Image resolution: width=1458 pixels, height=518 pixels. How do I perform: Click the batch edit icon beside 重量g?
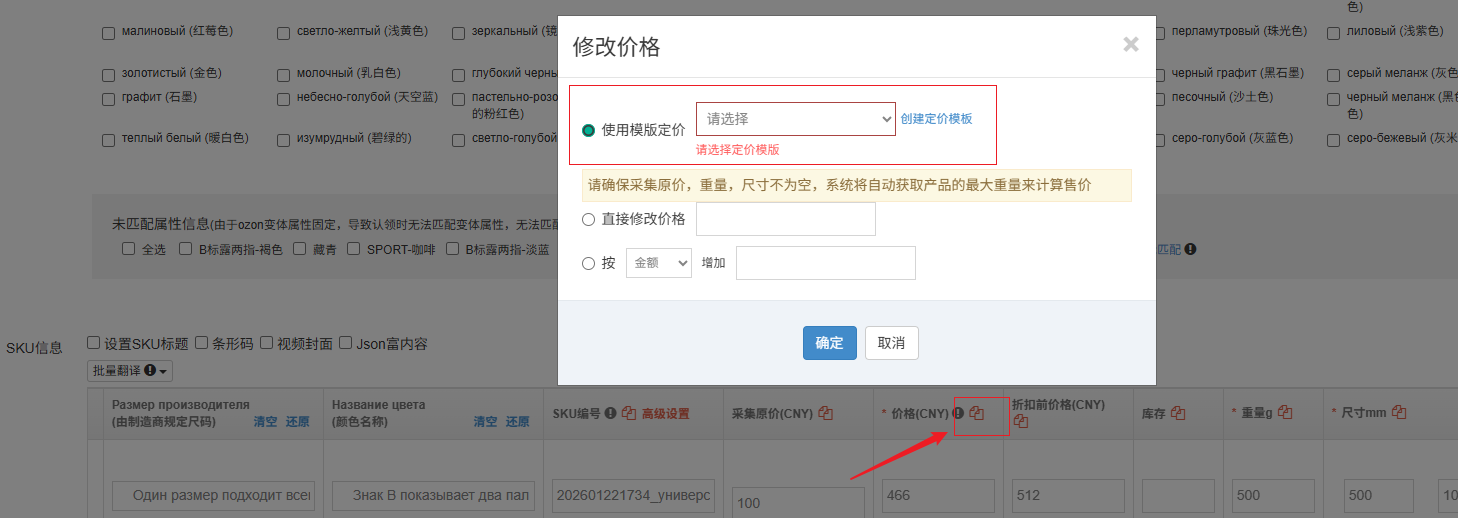(1285, 413)
